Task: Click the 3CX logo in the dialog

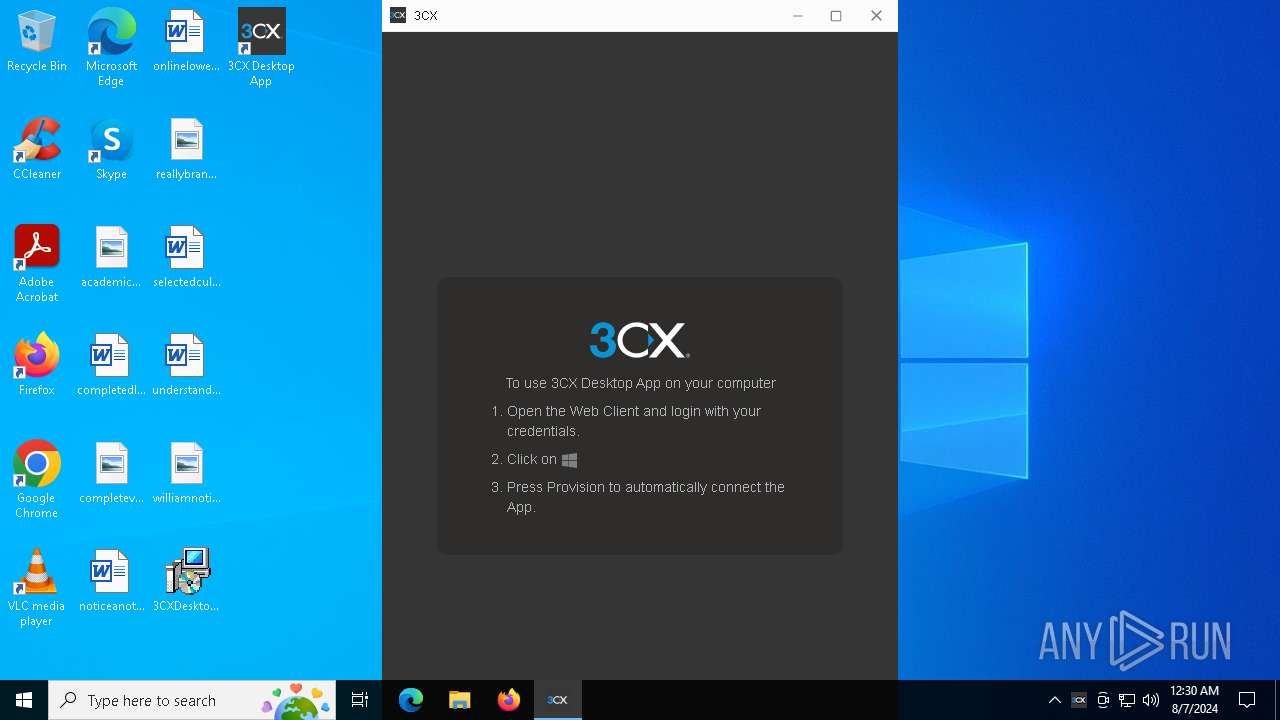Action: [x=640, y=340]
